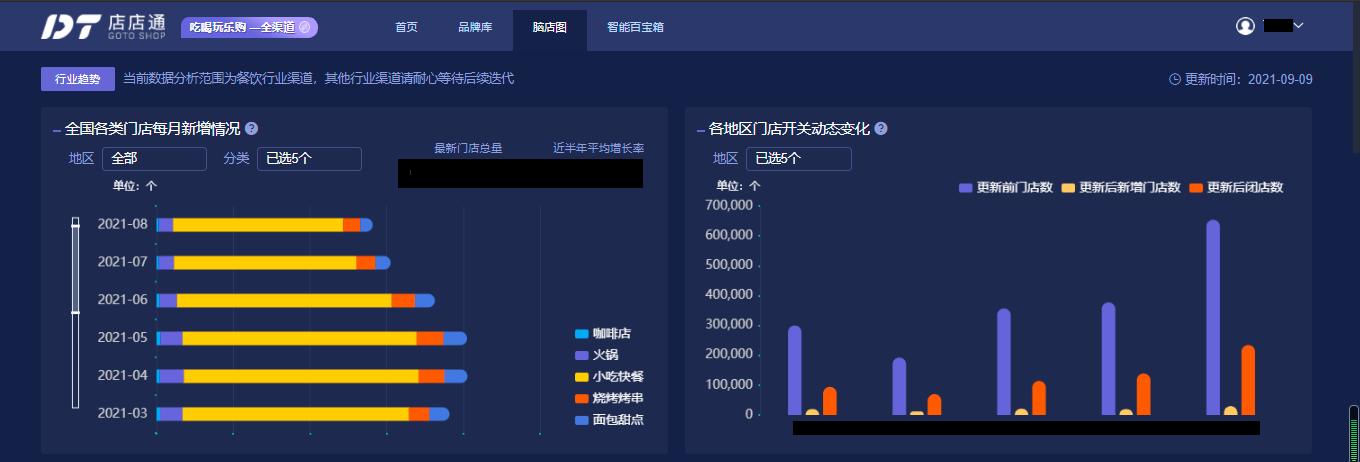Open the right chart 地区 已选5个 dropdown
The image size is (1360, 462).
798,158
